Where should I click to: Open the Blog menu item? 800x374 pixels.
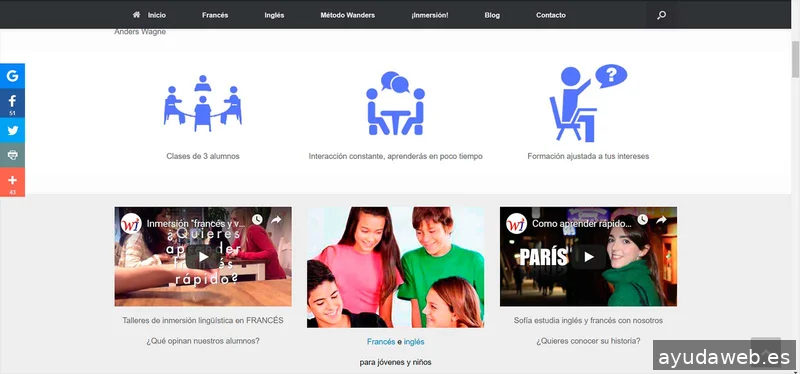(x=492, y=15)
